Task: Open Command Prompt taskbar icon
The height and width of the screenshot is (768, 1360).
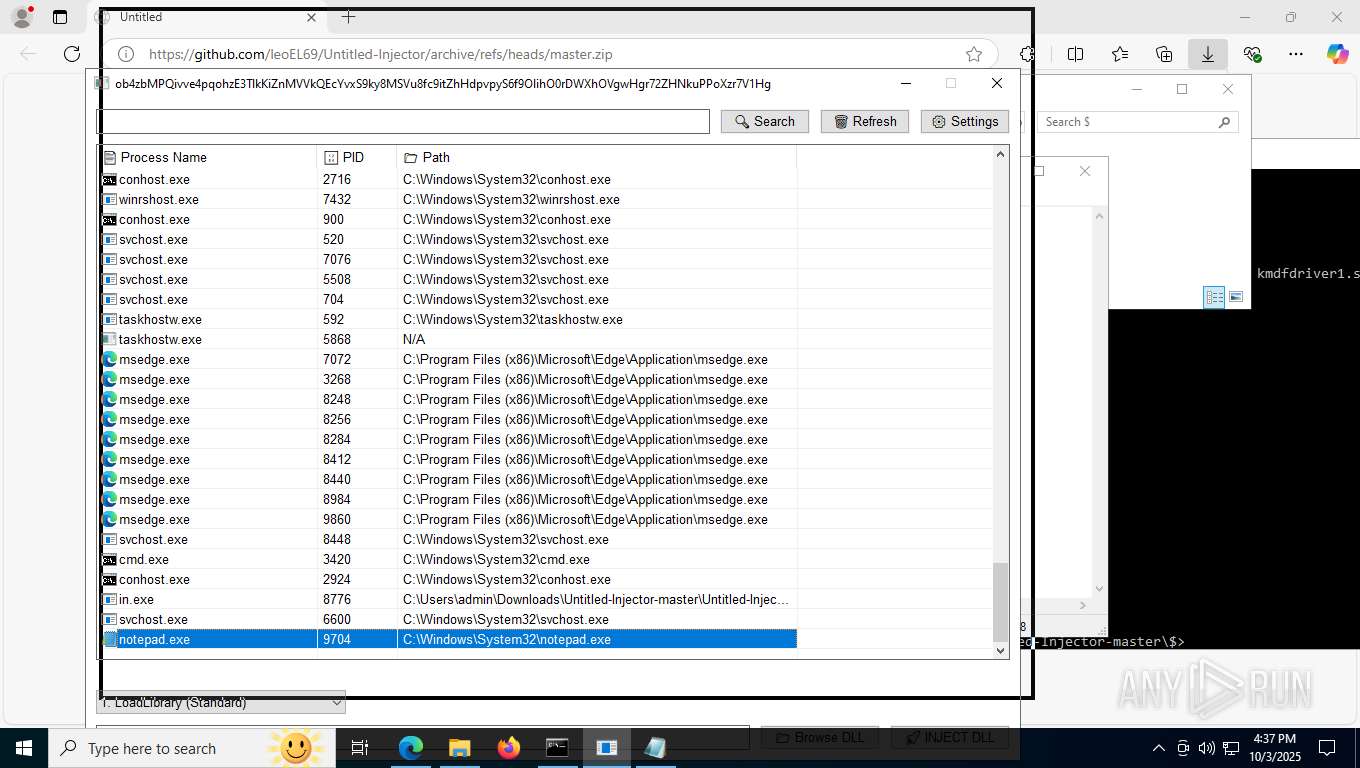Action: pos(557,748)
